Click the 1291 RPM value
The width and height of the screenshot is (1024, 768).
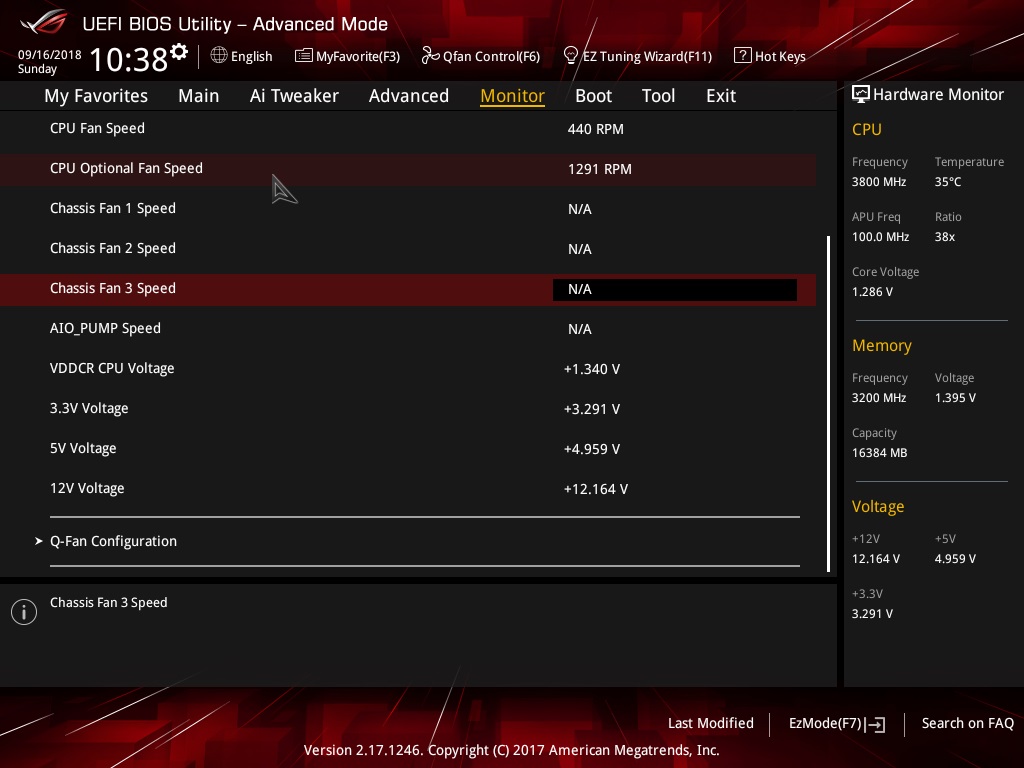(600, 169)
